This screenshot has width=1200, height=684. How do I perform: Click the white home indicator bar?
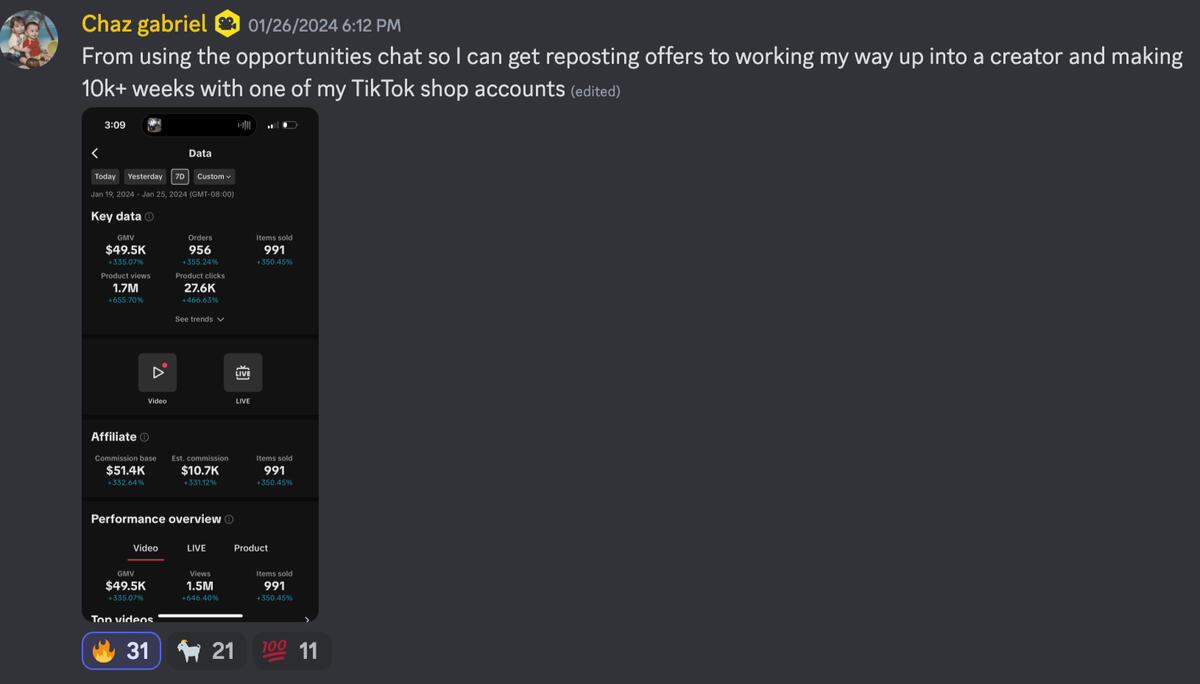(200, 616)
